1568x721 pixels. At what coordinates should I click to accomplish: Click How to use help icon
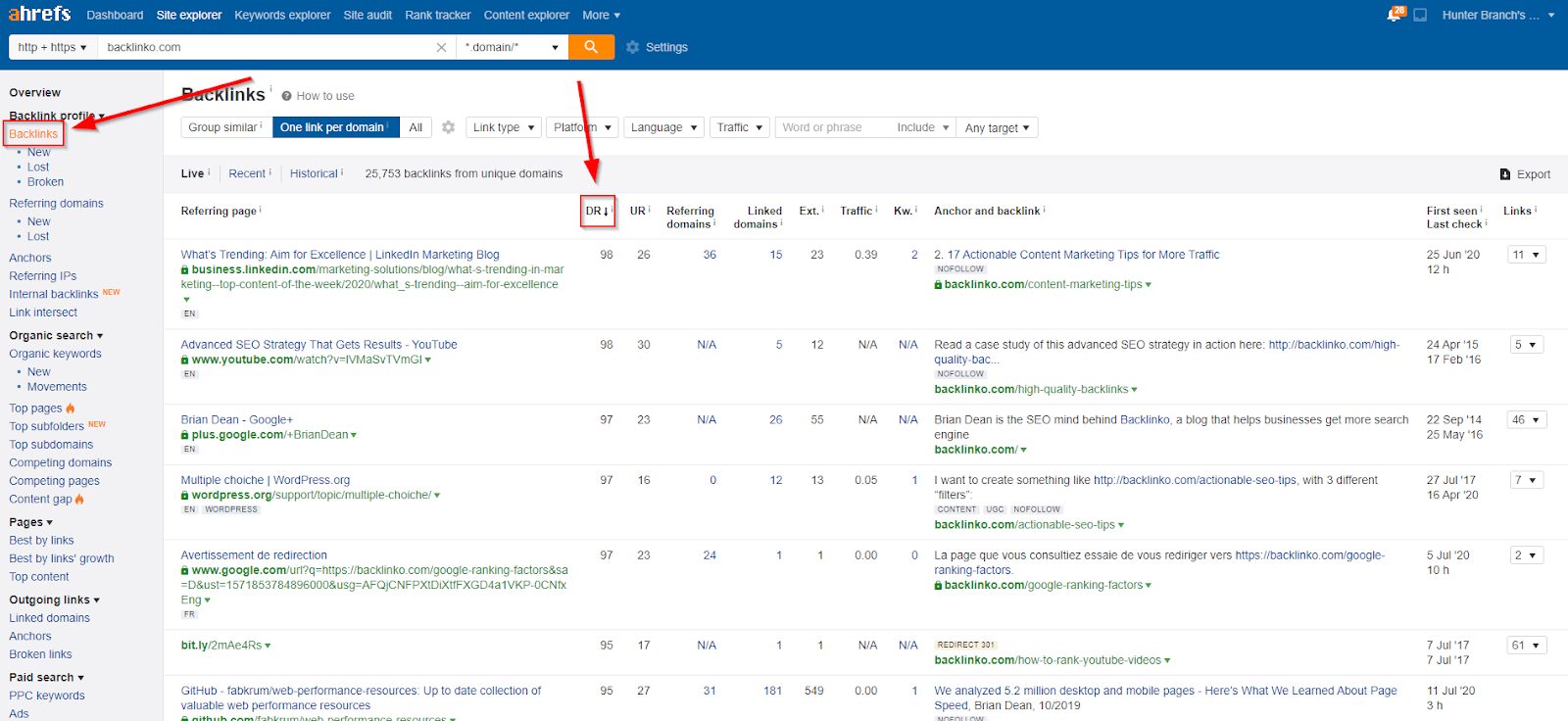[x=287, y=96]
